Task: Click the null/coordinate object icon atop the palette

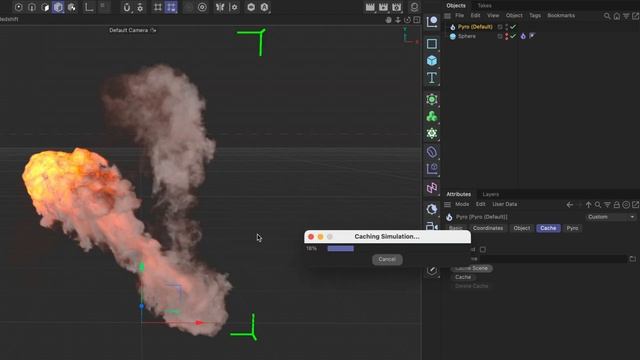Action: tap(432, 22)
